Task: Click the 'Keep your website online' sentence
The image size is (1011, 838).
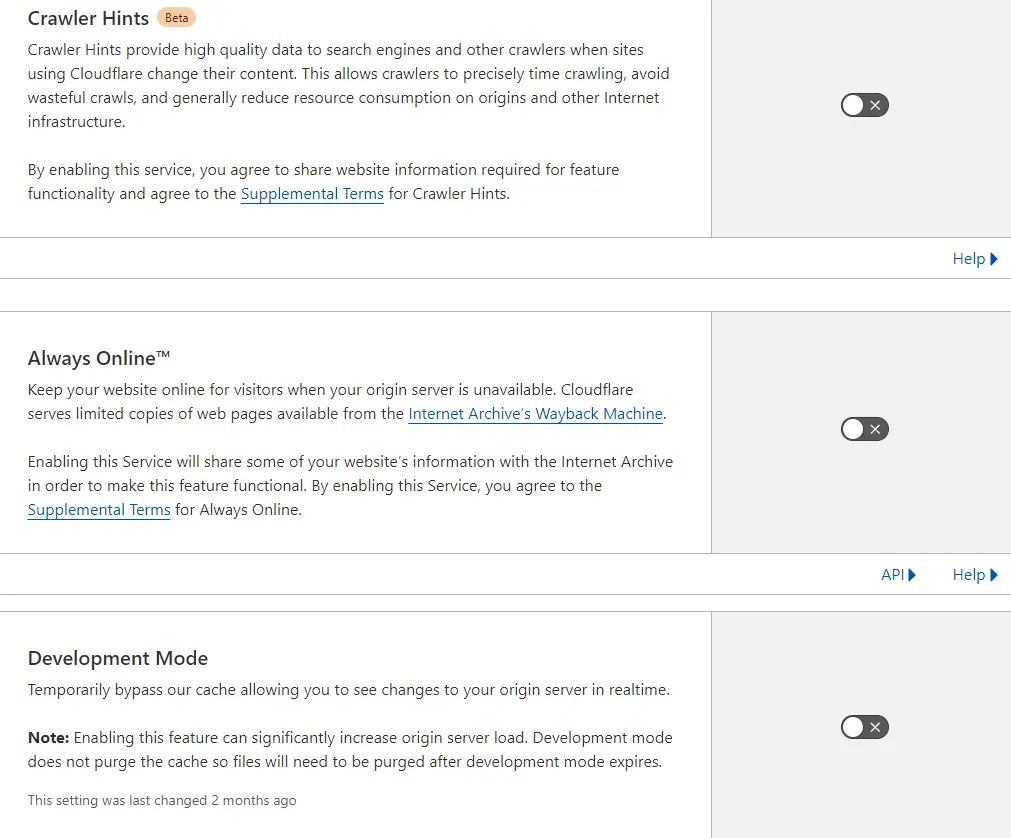Action: point(347,401)
